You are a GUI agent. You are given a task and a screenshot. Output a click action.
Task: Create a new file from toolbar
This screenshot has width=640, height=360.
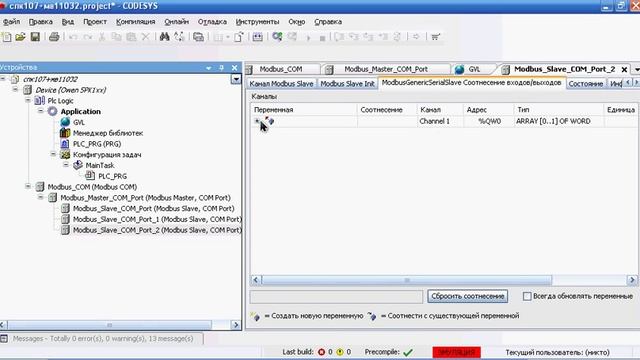point(7,37)
